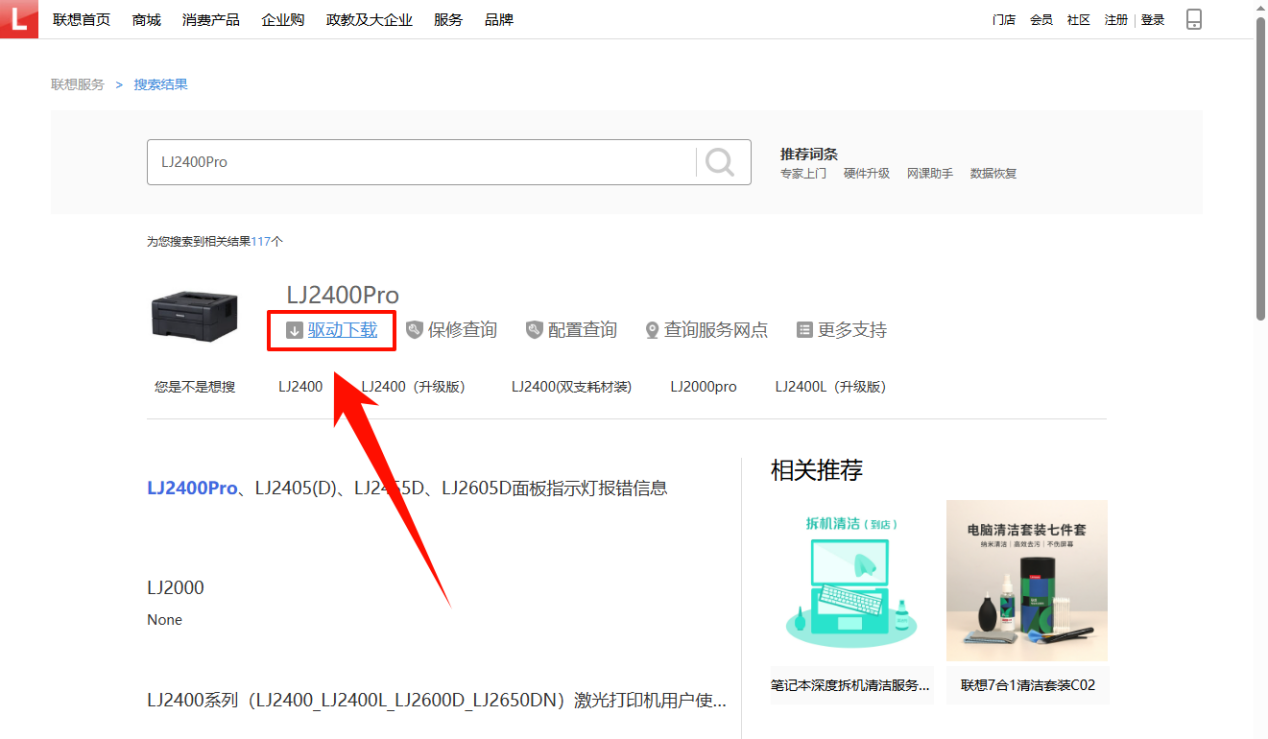Click the search magnifier icon
The width and height of the screenshot is (1268, 739).
point(720,162)
